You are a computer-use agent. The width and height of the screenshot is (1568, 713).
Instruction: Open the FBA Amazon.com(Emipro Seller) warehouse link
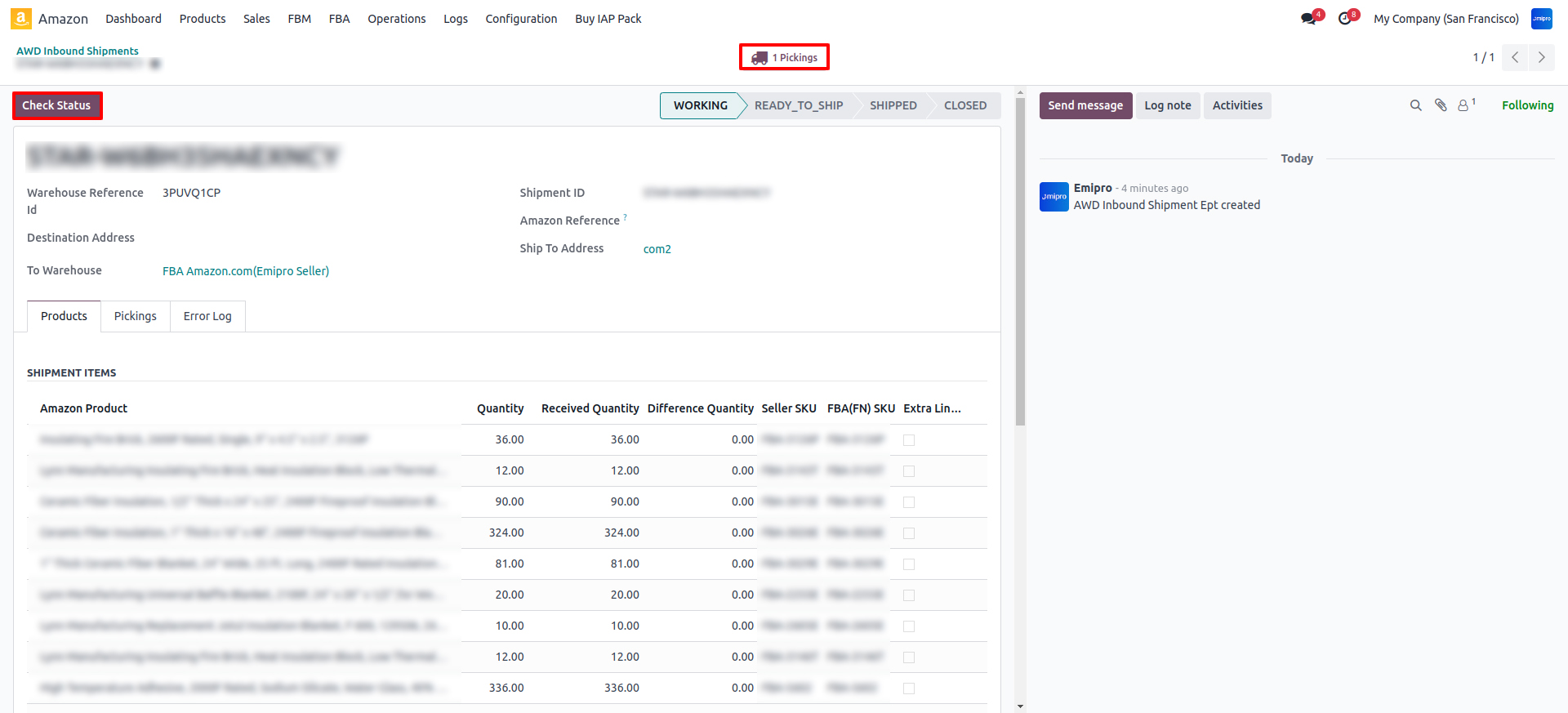[x=246, y=271]
